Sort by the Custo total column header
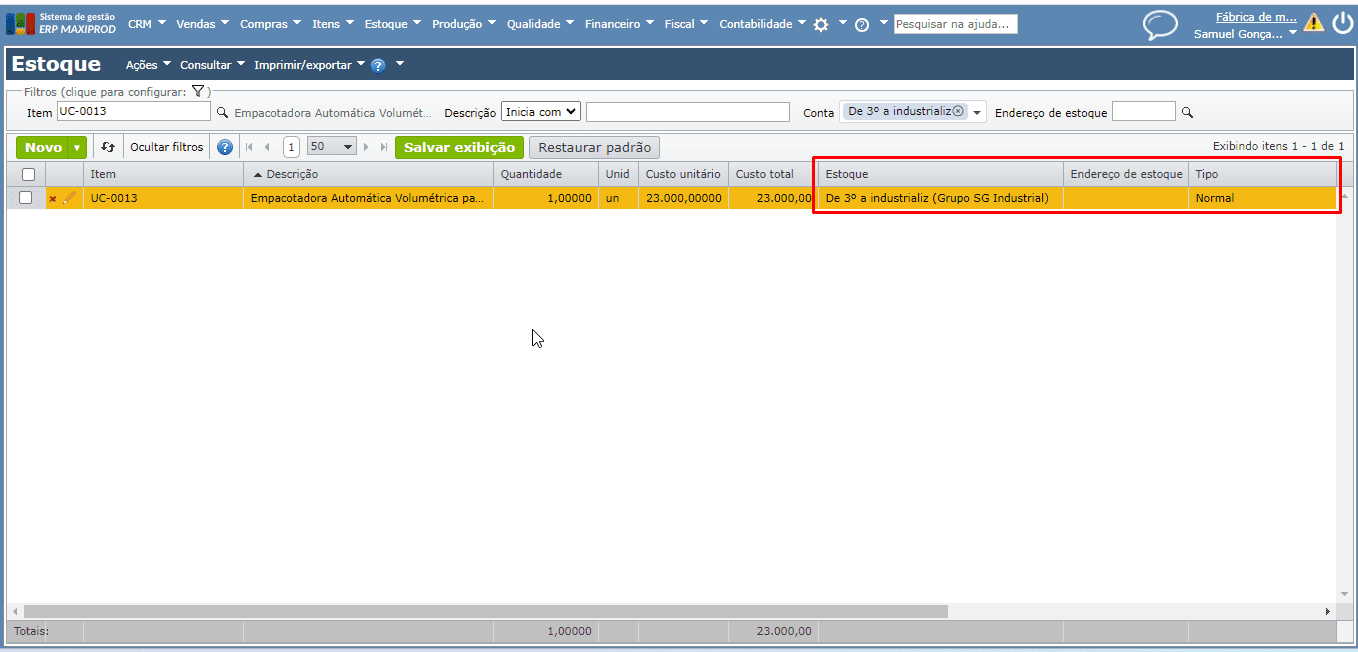 (772, 174)
